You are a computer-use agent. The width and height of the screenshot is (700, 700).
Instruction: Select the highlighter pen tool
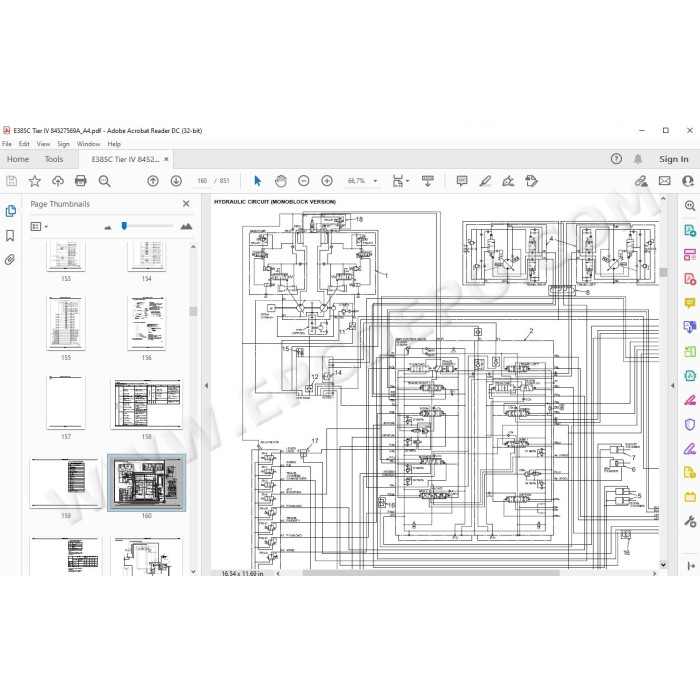(x=485, y=181)
